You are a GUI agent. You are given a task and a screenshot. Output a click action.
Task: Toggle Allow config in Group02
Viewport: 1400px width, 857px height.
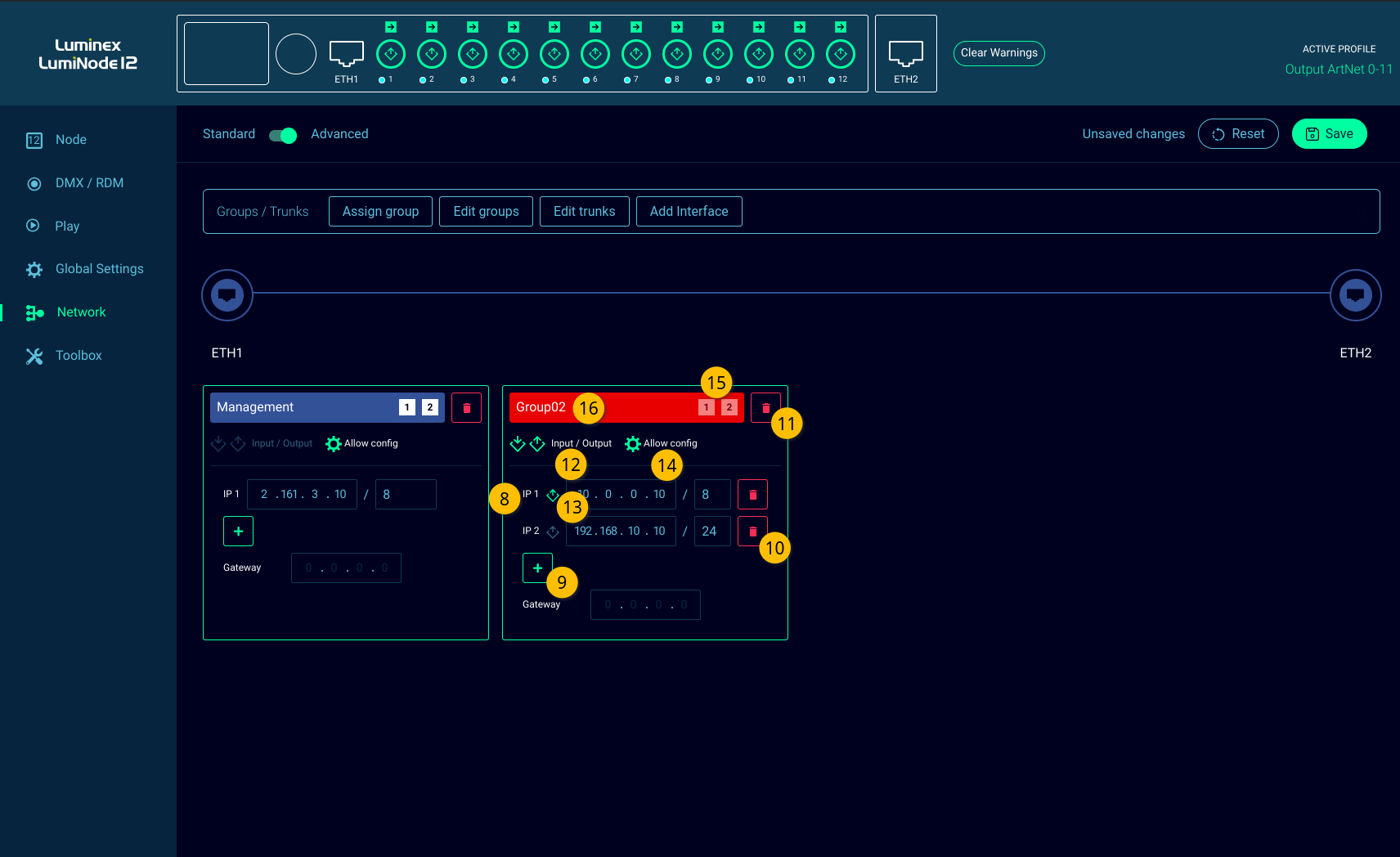coord(633,443)
